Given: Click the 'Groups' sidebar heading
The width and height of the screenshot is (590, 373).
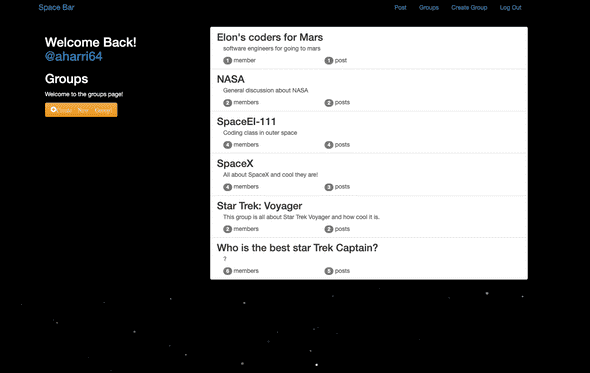Looking at the screenshot, I should click(x=67, y=79).
